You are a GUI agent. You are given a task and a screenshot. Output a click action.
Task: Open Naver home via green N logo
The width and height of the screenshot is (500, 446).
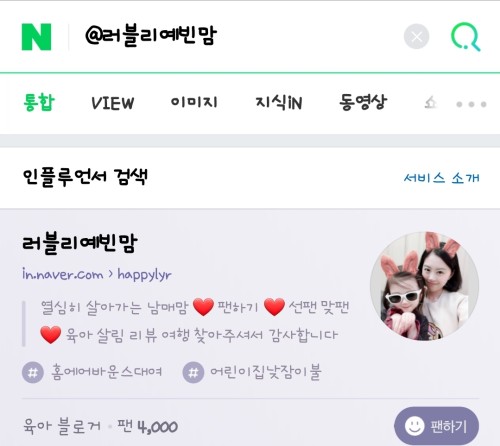pyautogui.click(x=36, y=37)
